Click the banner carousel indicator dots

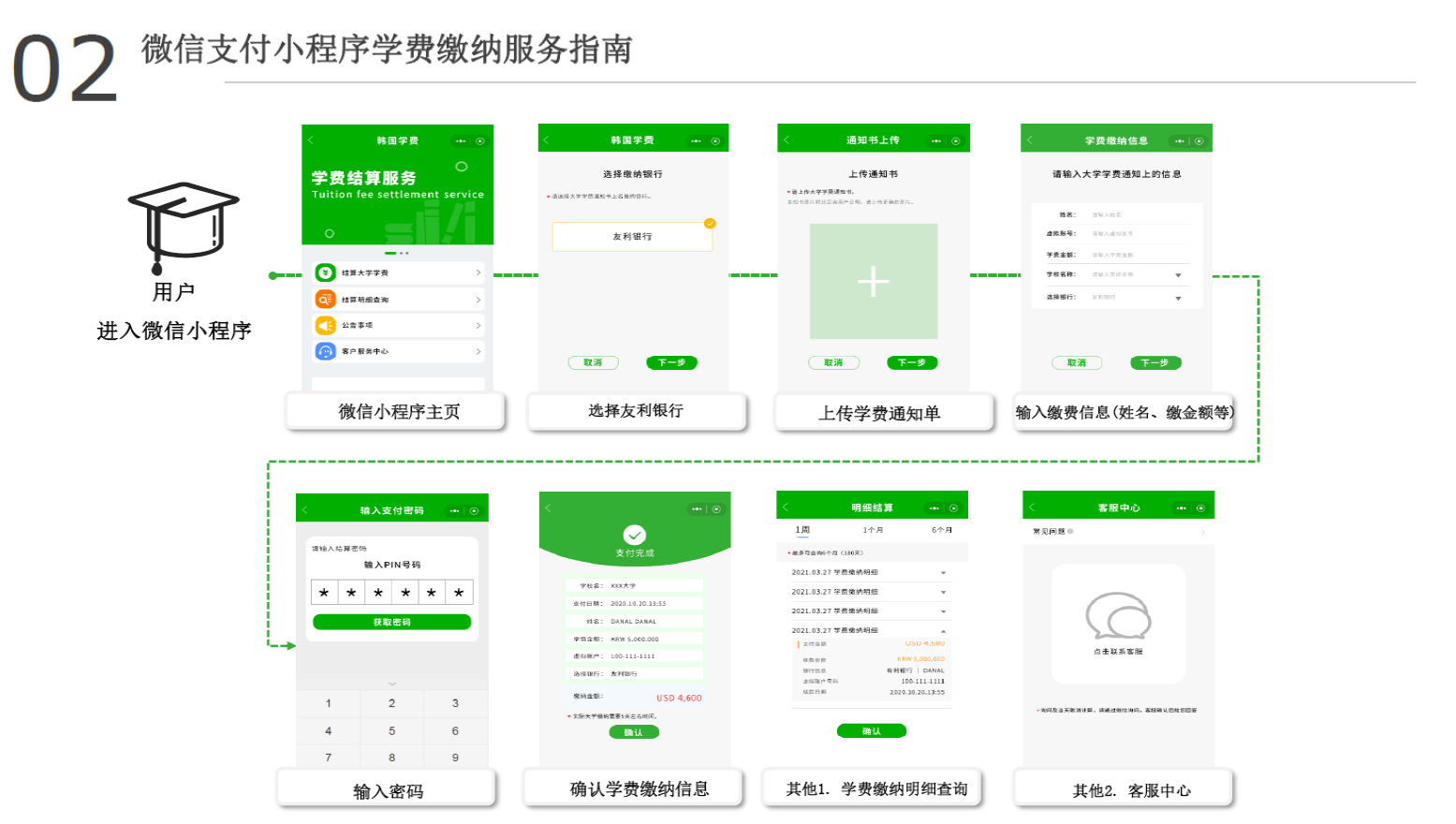[x=397, y=253]
